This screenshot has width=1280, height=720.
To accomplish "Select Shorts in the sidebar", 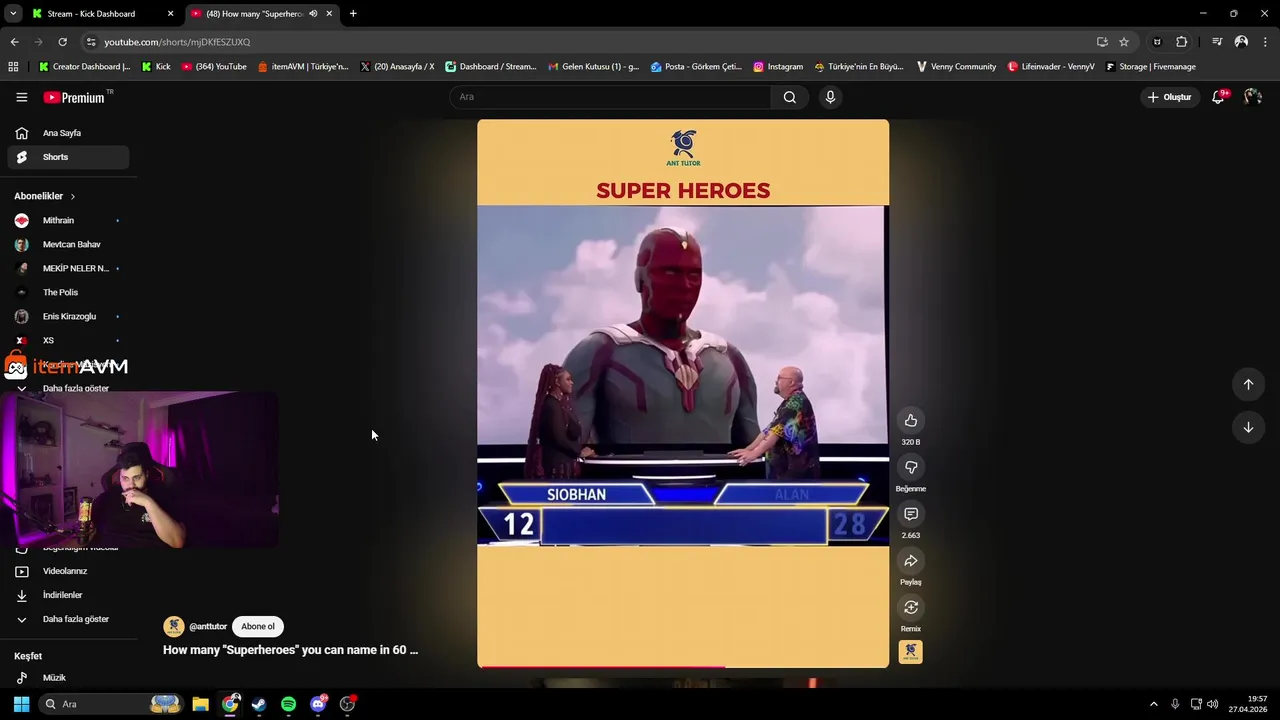I will point(68,157).
